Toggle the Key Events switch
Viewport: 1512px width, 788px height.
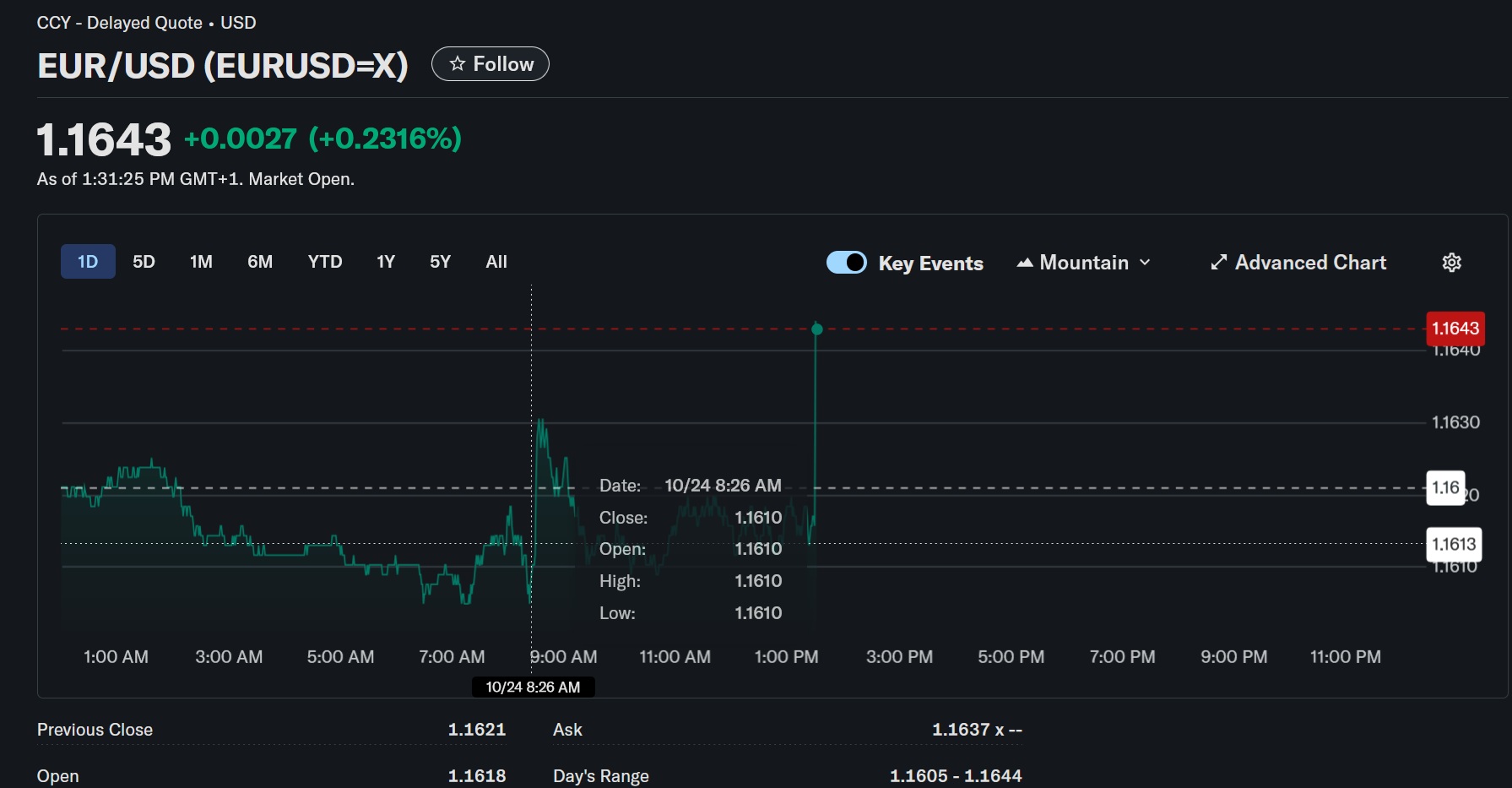click(x=847, y=263)
